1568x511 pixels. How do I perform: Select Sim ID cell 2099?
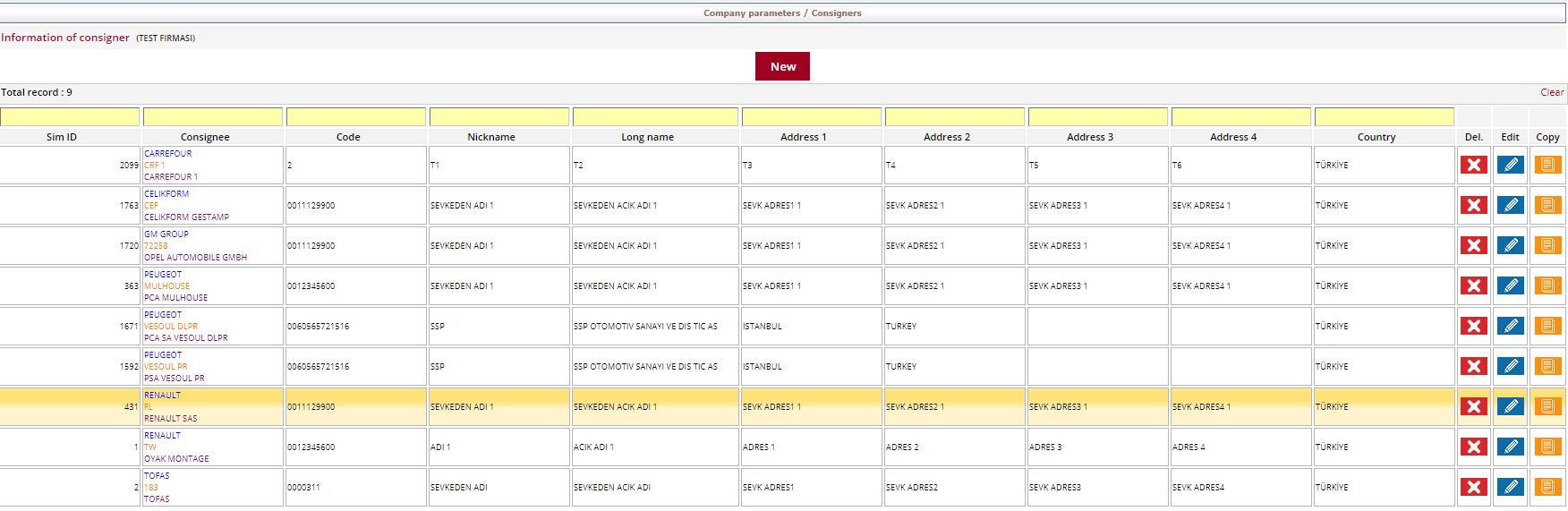(x=70, y=165)
